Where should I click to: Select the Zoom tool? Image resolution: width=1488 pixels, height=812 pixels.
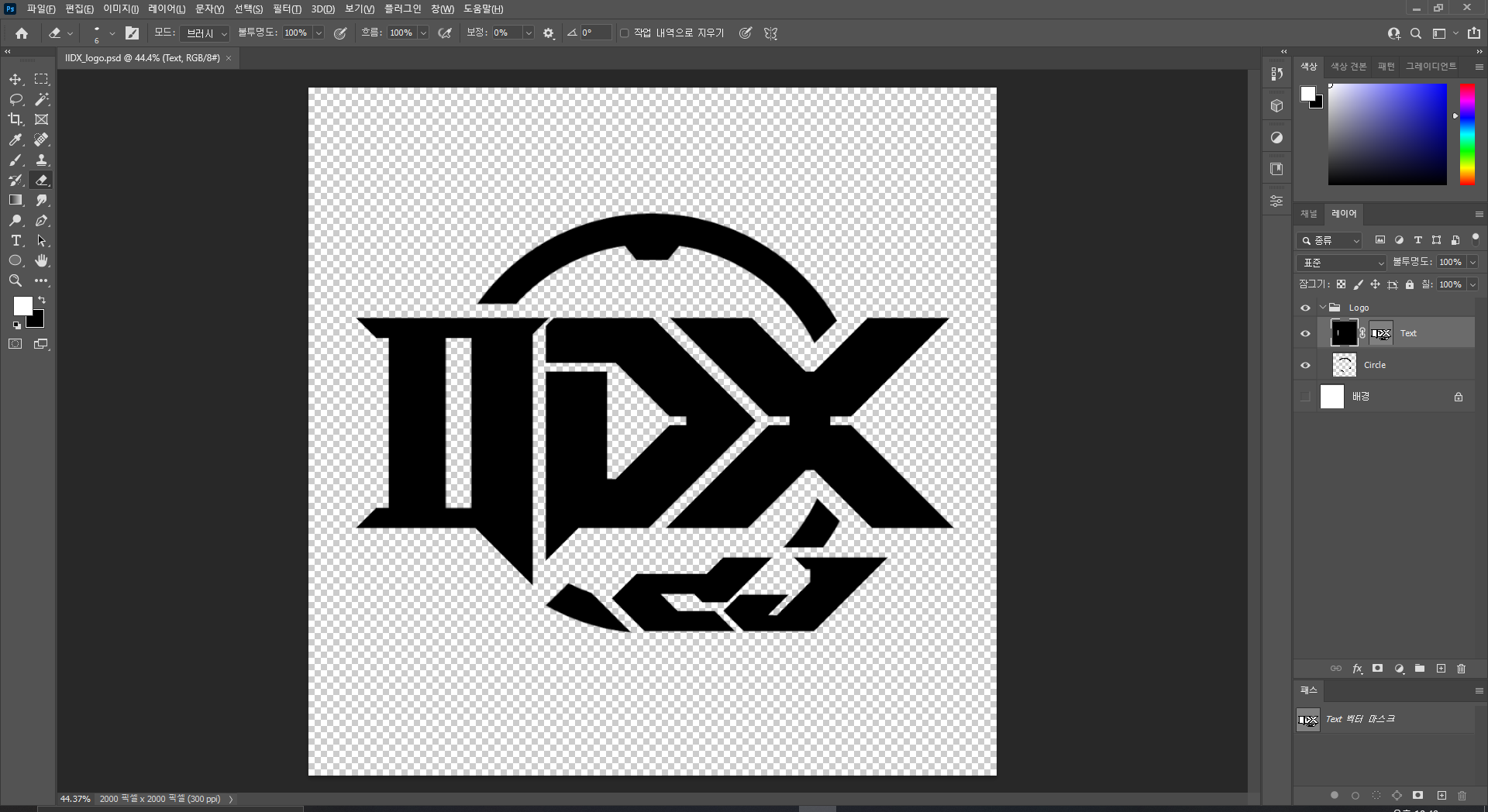(x=15, y=280)
